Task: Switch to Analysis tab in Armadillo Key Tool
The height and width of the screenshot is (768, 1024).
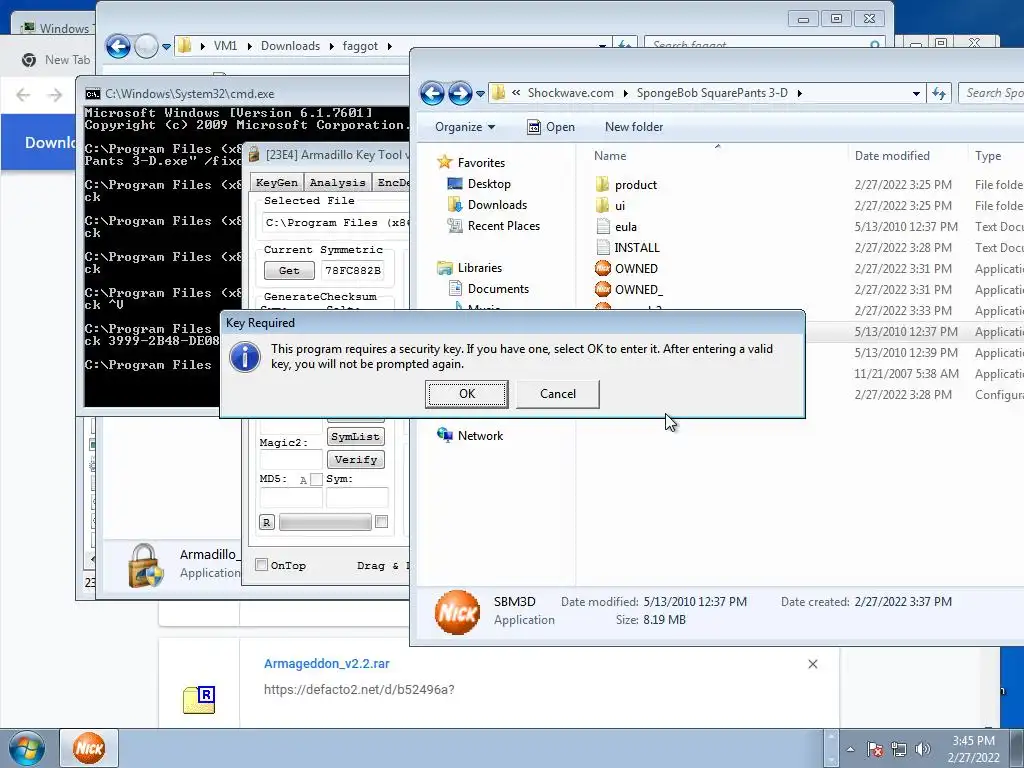Action: coord(337,182)
